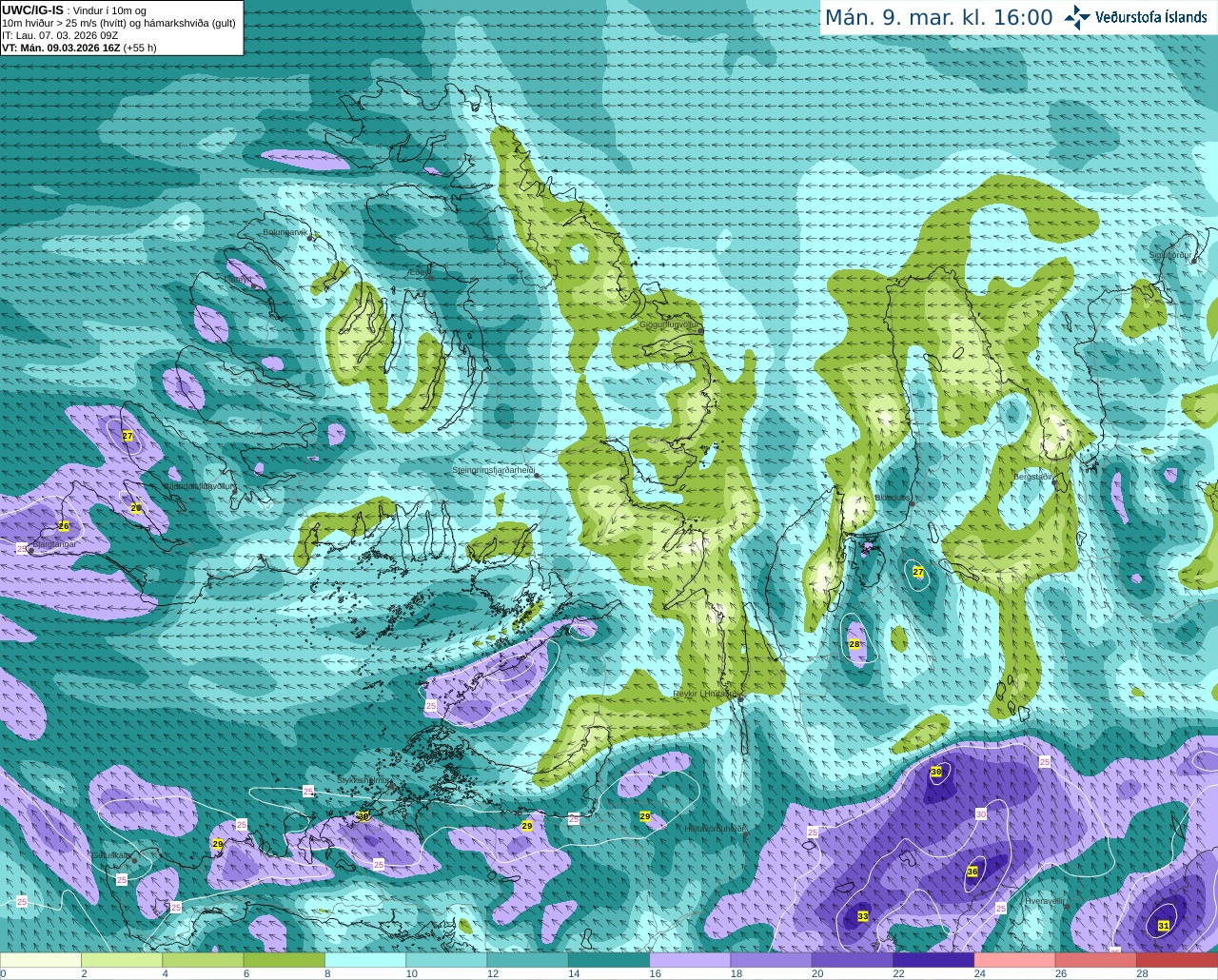This screenshot has height=980, width=1218.
Task: Click the yellow 27 gust marker southeast of Blönduós
Action: (918, 572)
